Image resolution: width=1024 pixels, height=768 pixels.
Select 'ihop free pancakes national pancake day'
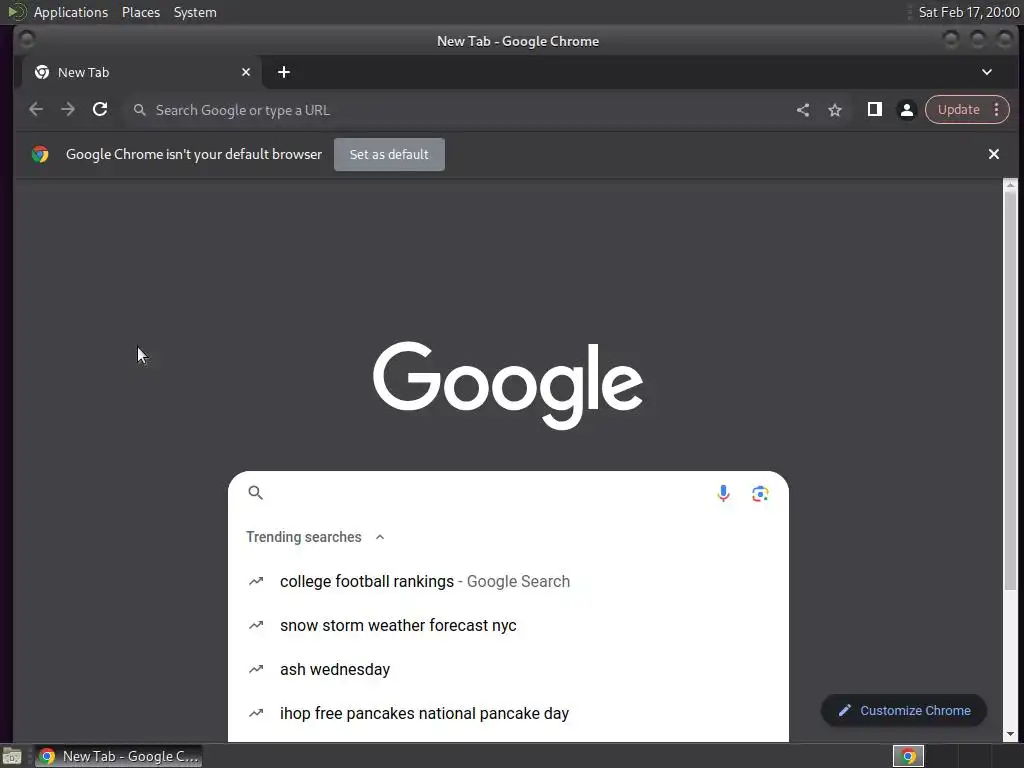tap(508, 713)
